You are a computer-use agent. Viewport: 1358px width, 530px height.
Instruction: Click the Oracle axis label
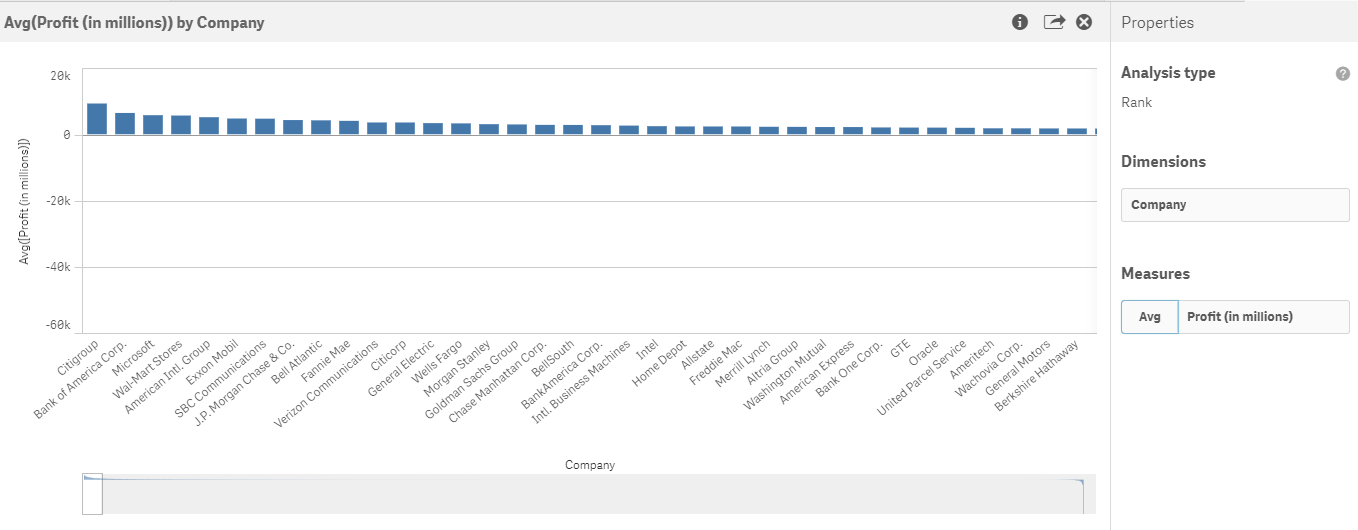[x=924, y=356]
